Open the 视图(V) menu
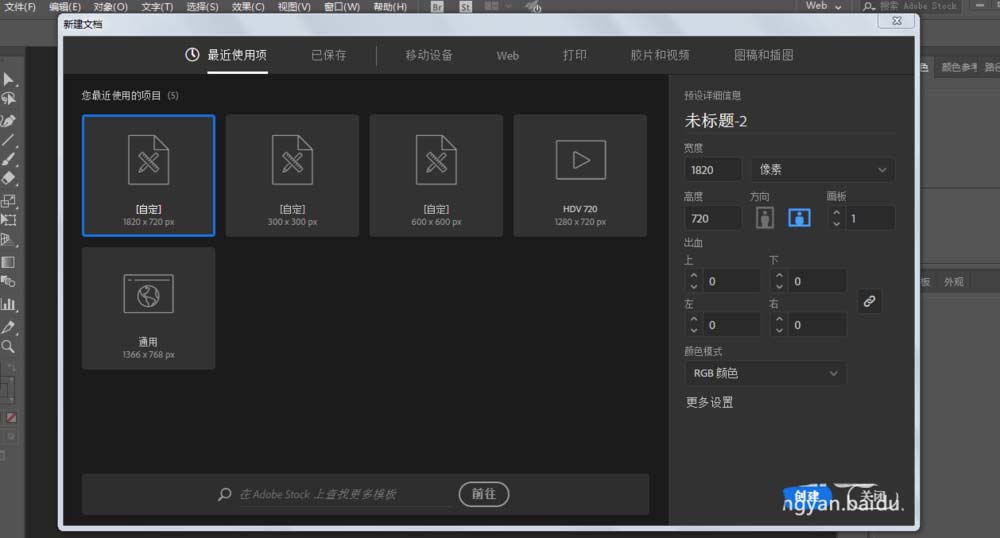Screen dimensions: 1000x538 294,7
